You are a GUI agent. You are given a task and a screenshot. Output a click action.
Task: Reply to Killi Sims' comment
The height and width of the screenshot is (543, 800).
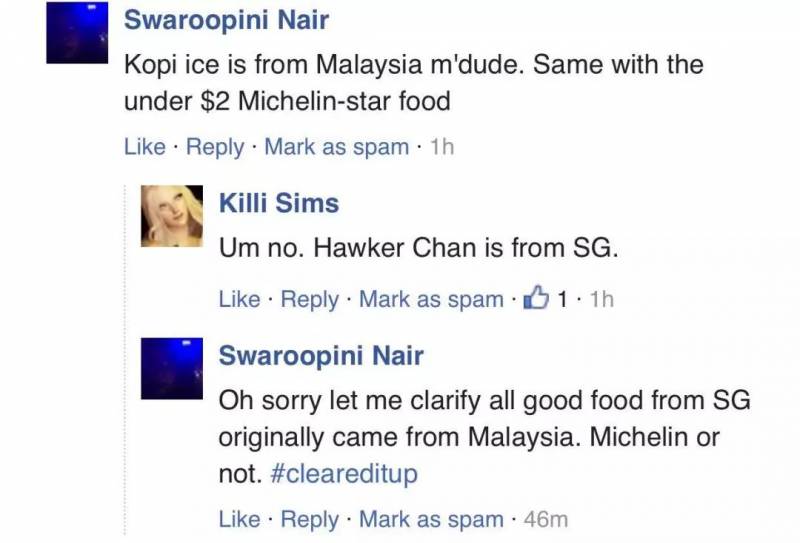click(x=310, y=300)
